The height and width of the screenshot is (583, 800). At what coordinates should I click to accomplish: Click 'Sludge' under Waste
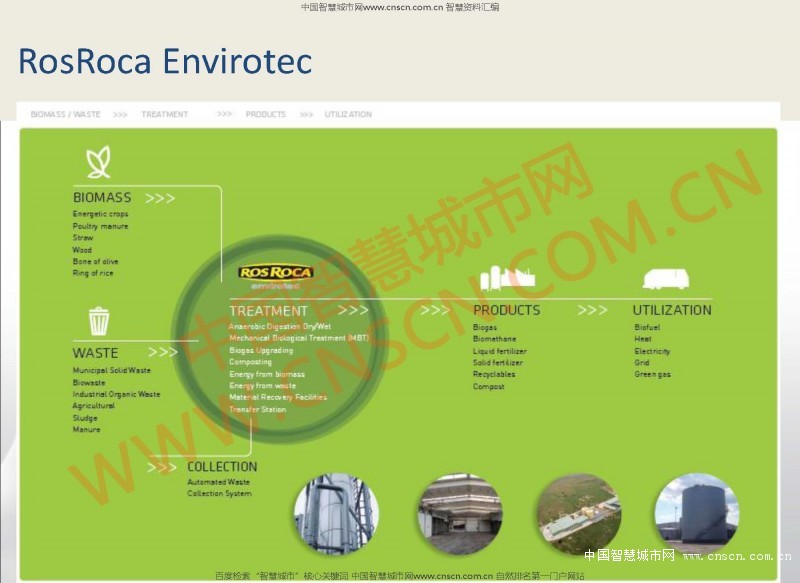(85, 418)
